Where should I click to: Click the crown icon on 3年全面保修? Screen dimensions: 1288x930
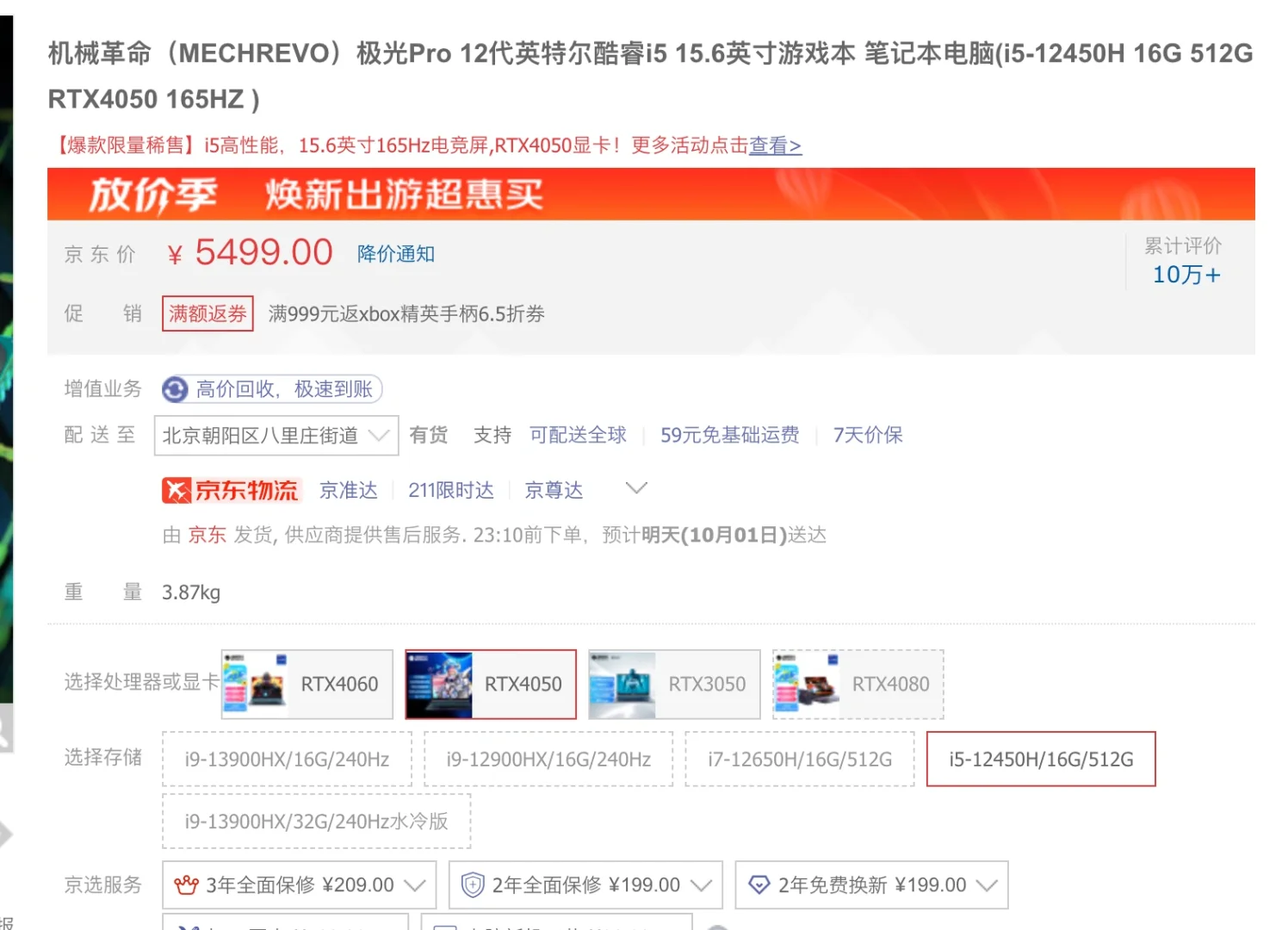[x=186, y=885]
